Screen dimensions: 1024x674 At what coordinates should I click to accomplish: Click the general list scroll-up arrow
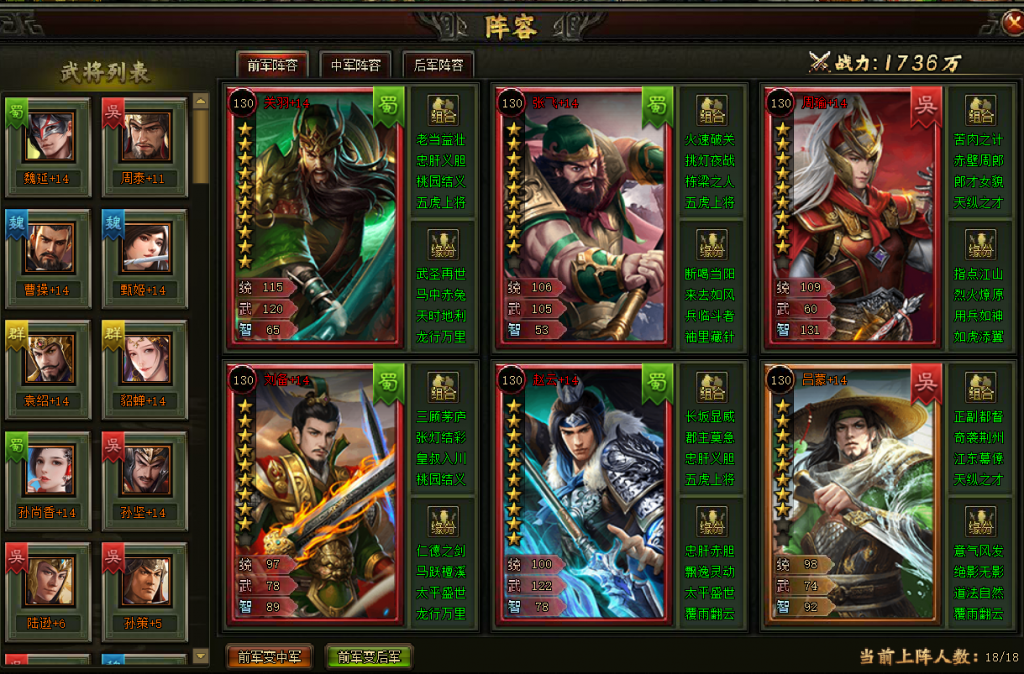200,101
